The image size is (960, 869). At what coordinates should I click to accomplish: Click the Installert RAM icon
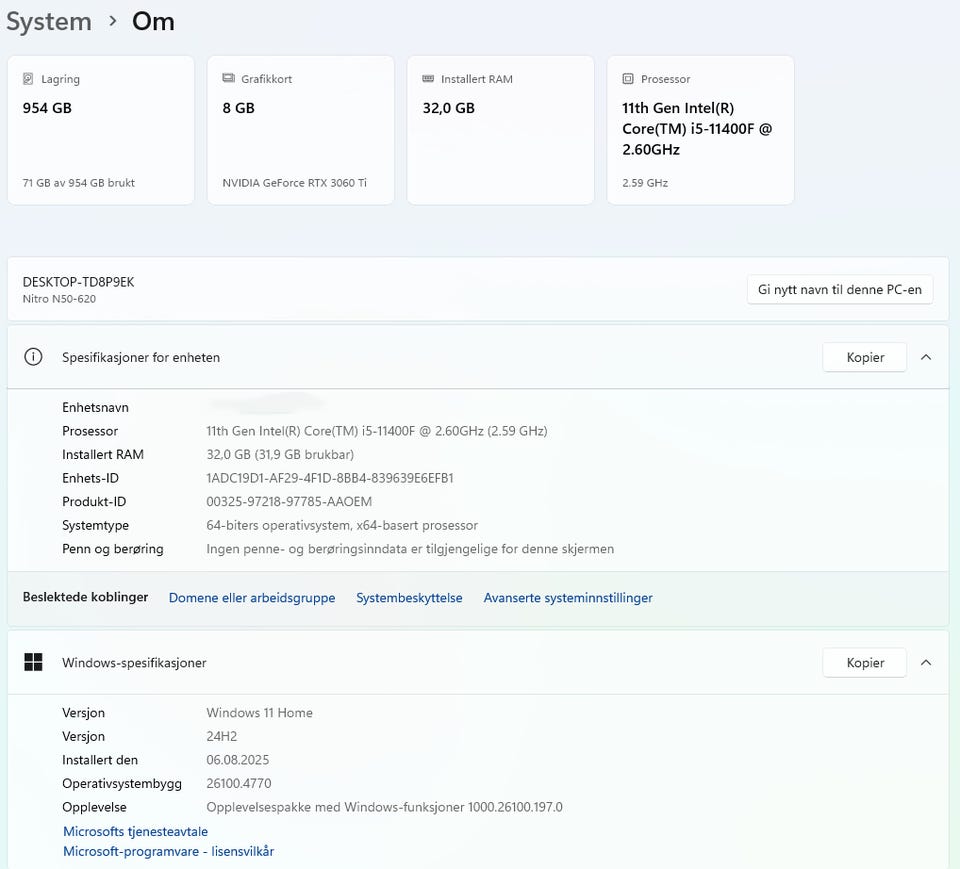pyautogui.click(x=428, y=79)
